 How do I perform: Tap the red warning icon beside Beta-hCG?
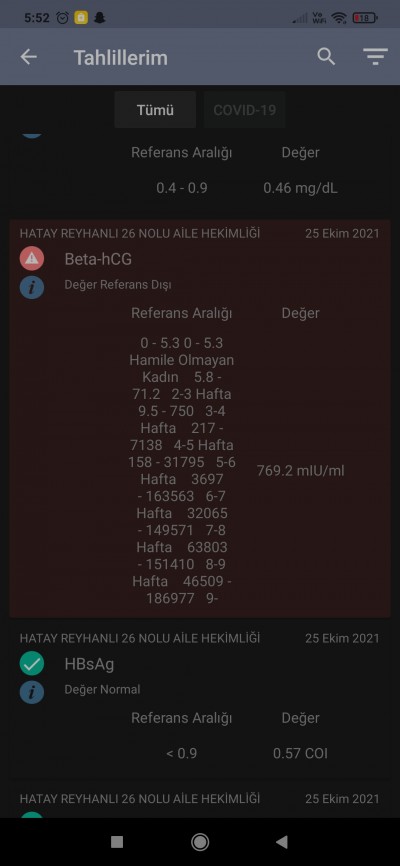[x=31, y=259]
